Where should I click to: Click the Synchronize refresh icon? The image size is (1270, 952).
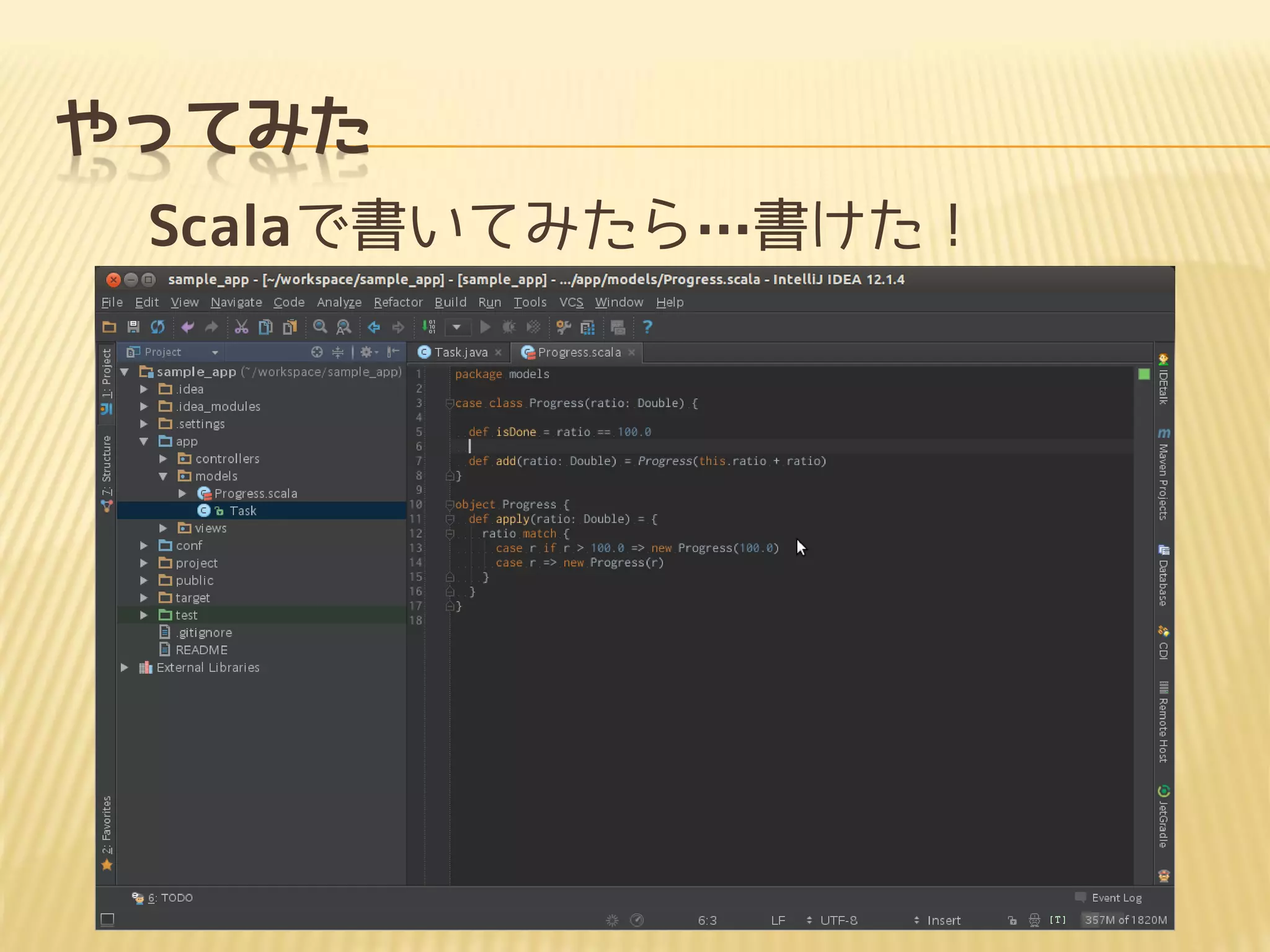click(158, 327)
